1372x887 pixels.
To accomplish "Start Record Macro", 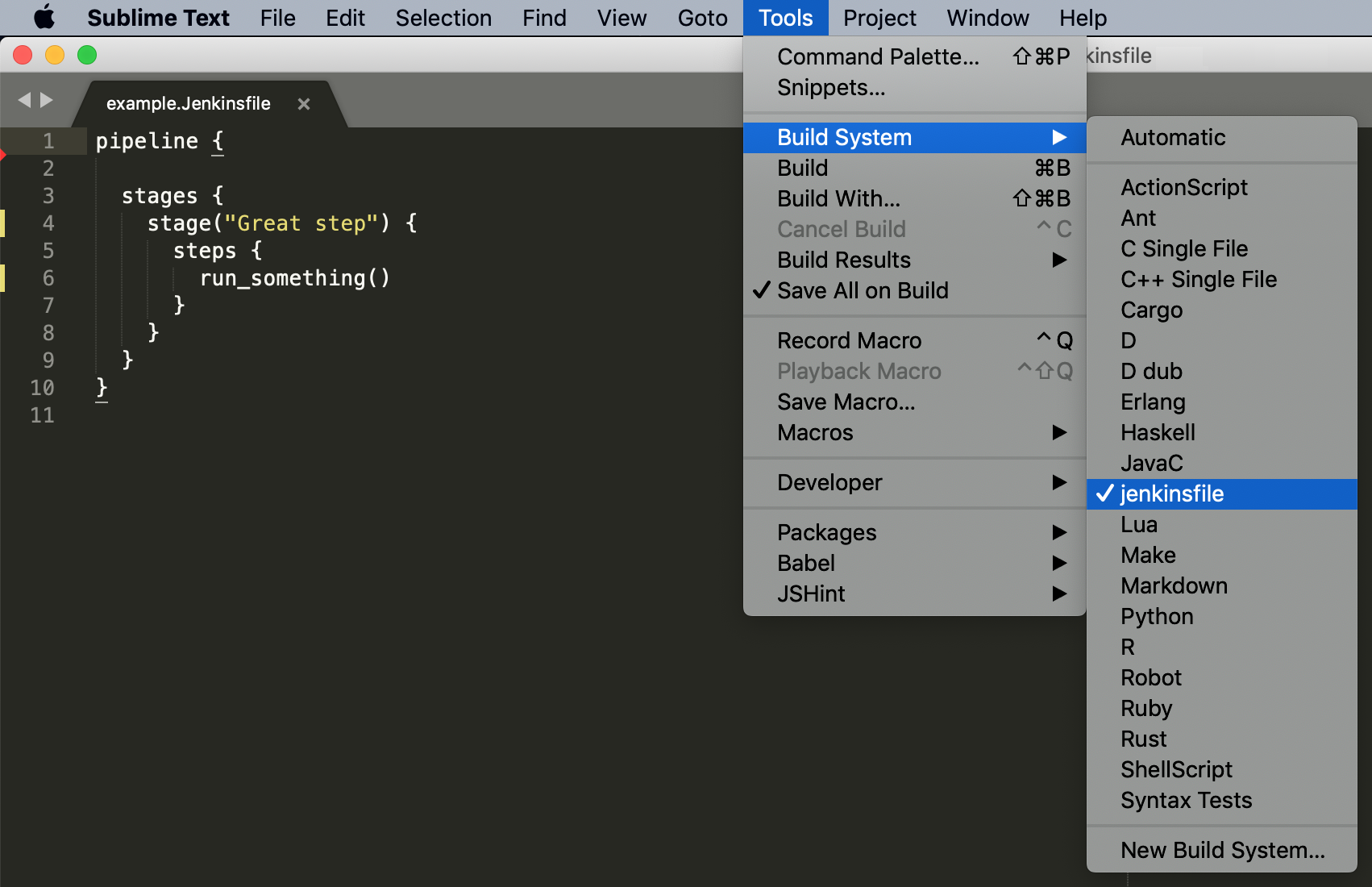I will [915, 340].
